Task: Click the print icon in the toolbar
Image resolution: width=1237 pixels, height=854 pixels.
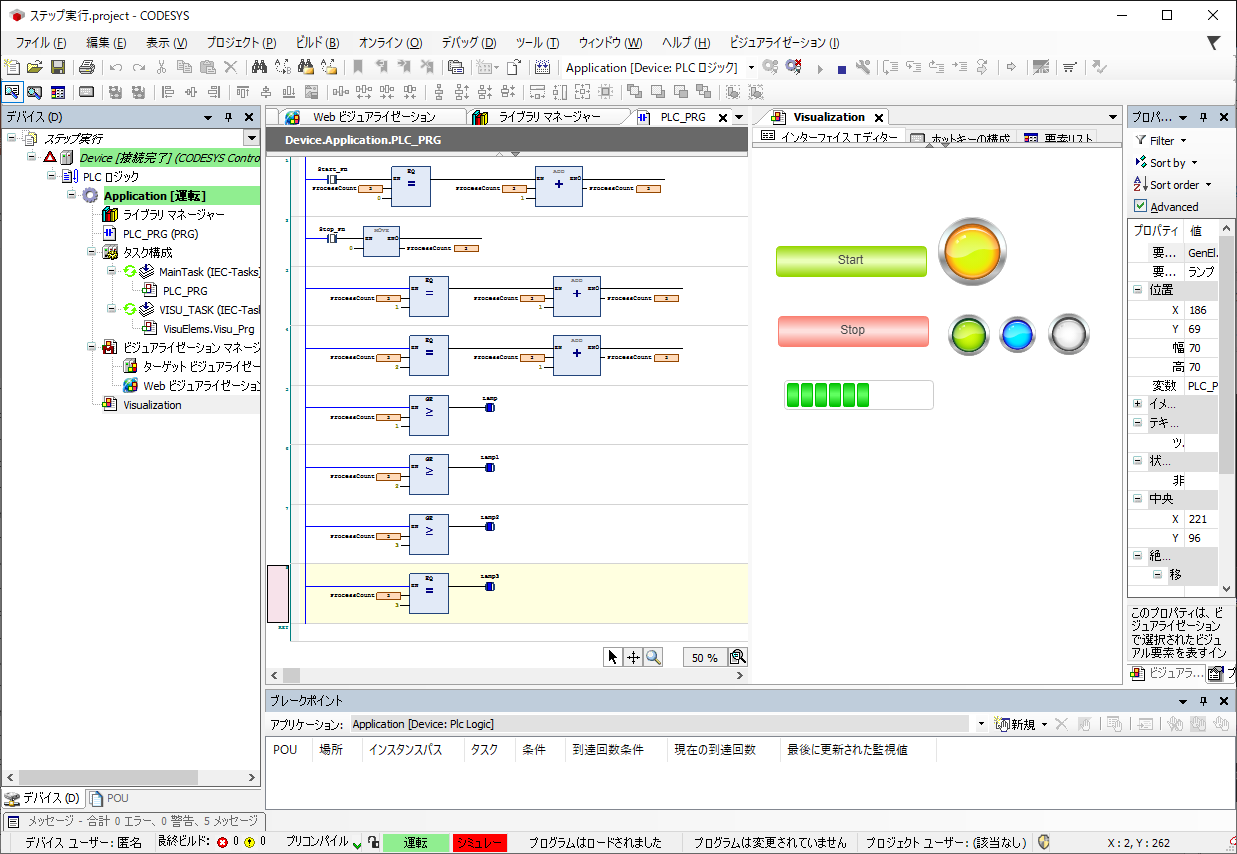Action: click(88, 67)
